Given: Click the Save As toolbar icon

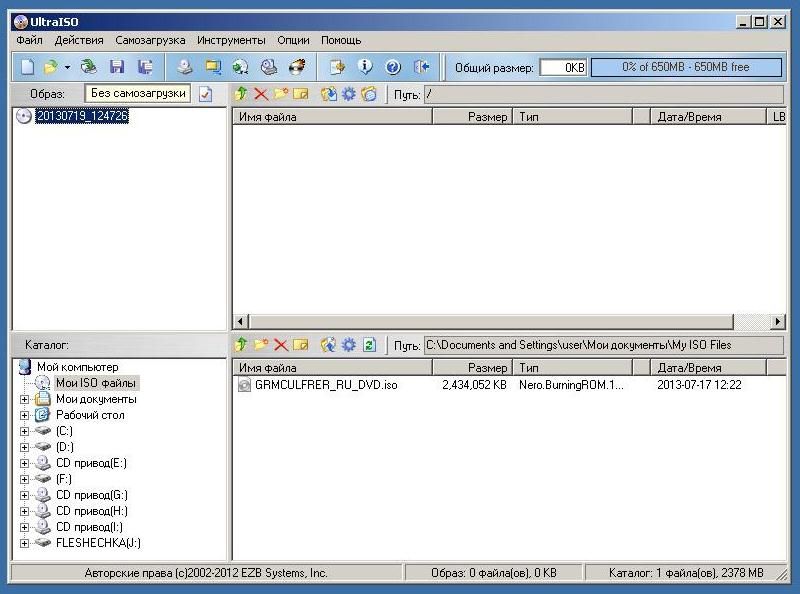Looking at the screenshot, I should coord(145,67).
